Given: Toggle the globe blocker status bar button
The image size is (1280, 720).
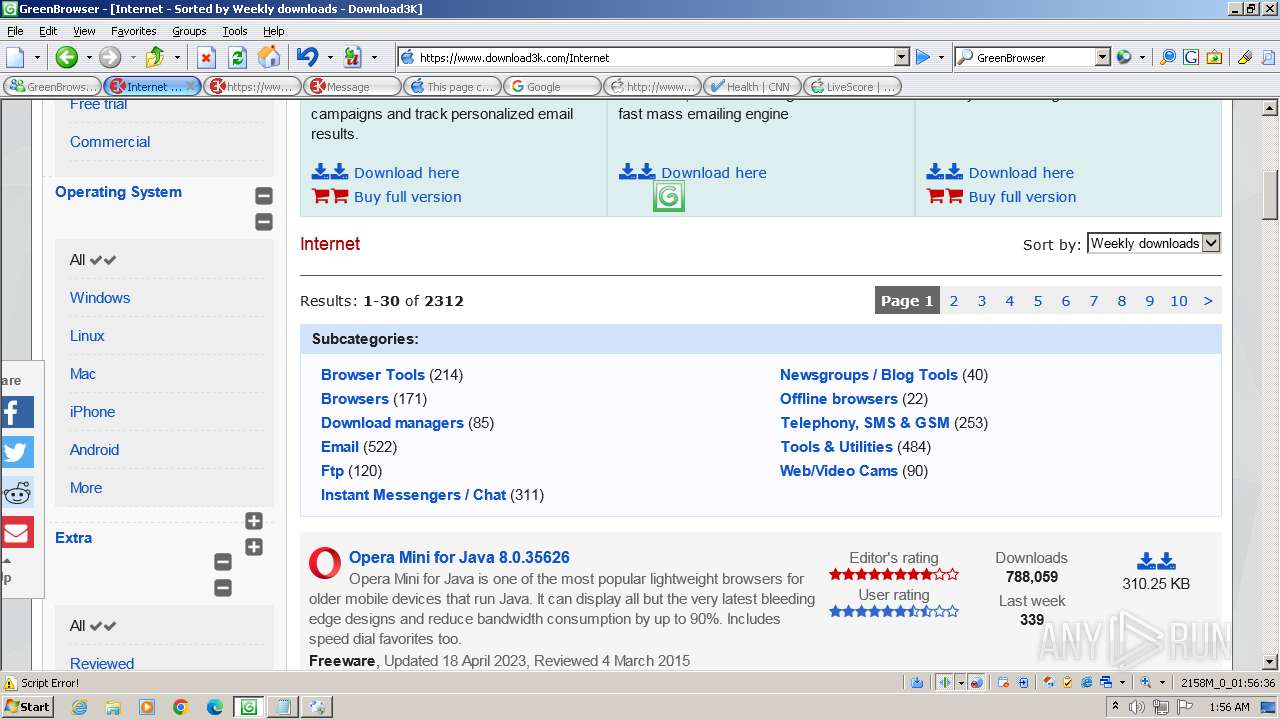Looking at the screenshot, I should pos(977,683).
